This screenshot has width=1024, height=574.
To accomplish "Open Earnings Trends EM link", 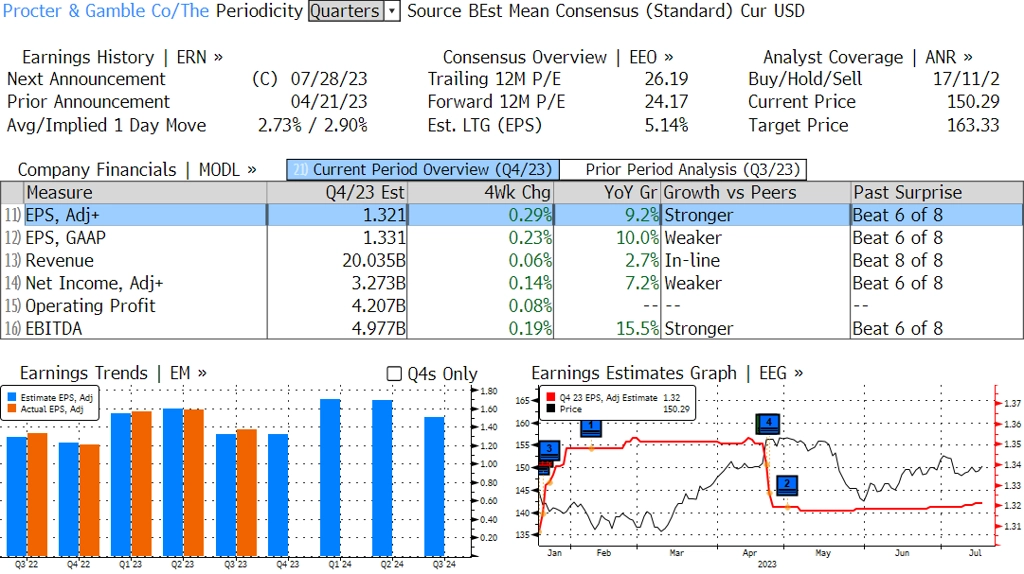I will click(113, 373).
